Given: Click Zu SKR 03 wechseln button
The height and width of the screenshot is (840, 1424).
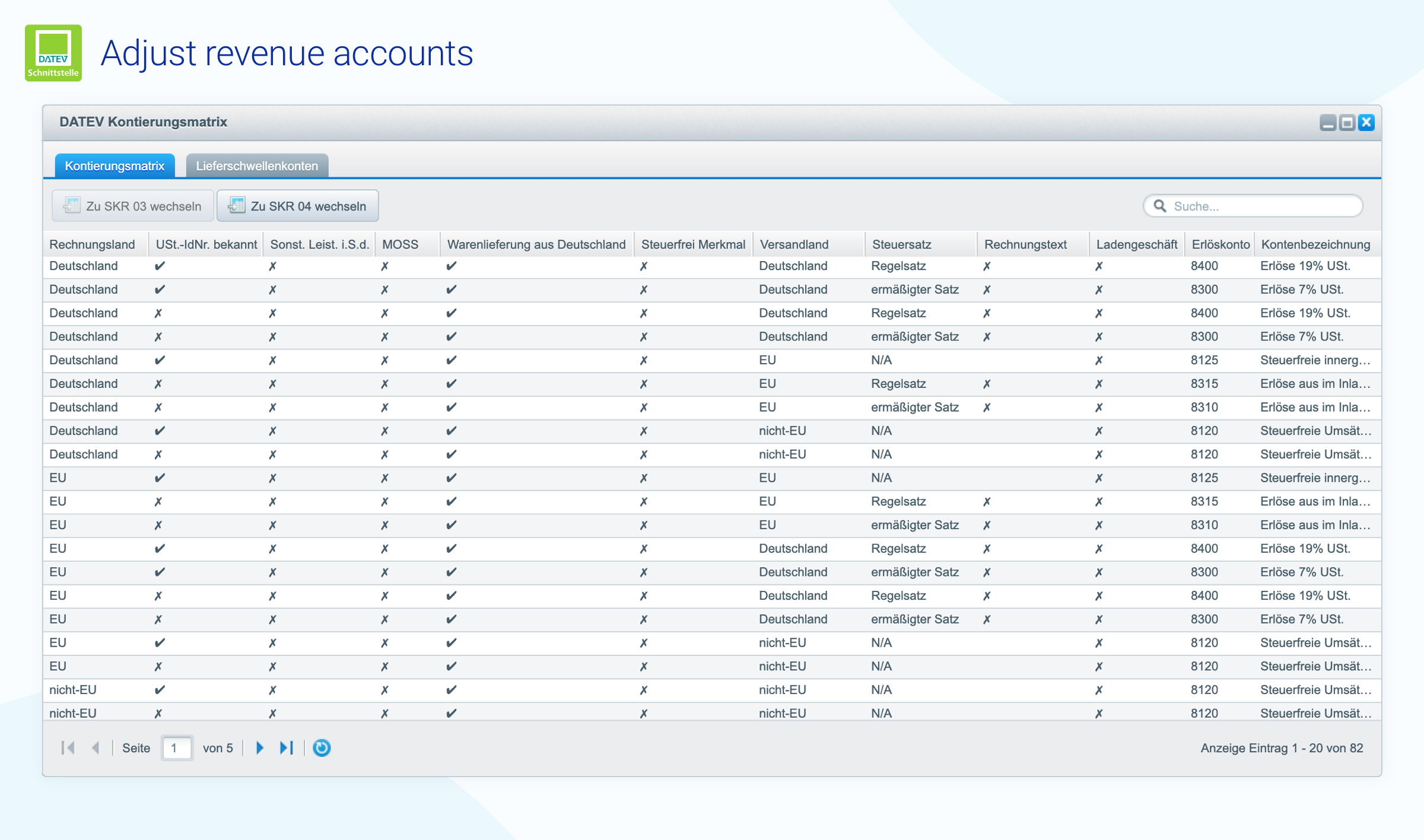Looking at the screenshot, I should coord(132,206).
